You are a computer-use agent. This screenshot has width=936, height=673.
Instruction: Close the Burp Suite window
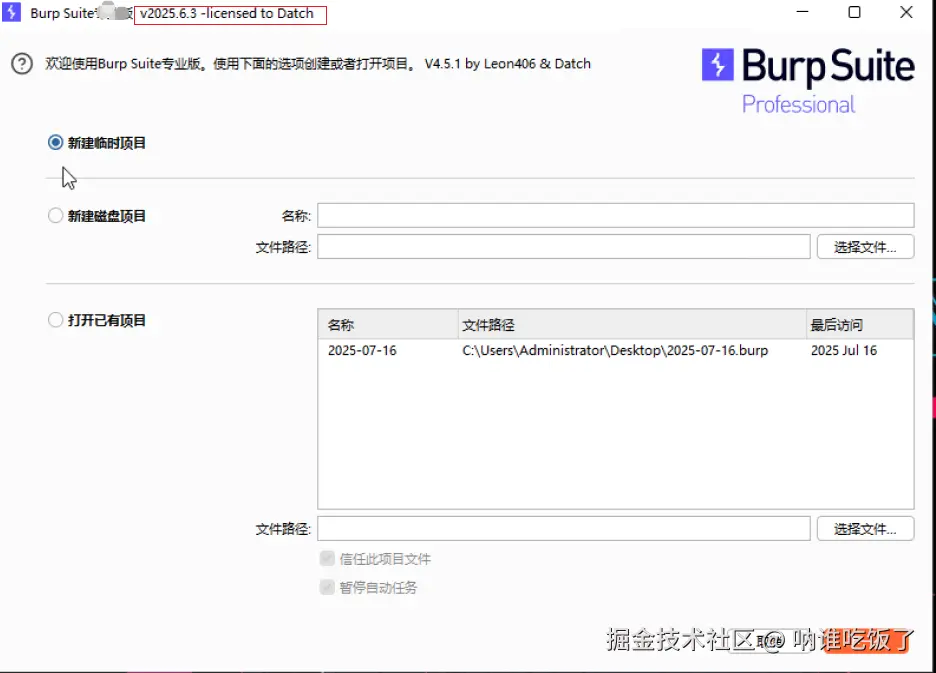(x=906, y=12)
